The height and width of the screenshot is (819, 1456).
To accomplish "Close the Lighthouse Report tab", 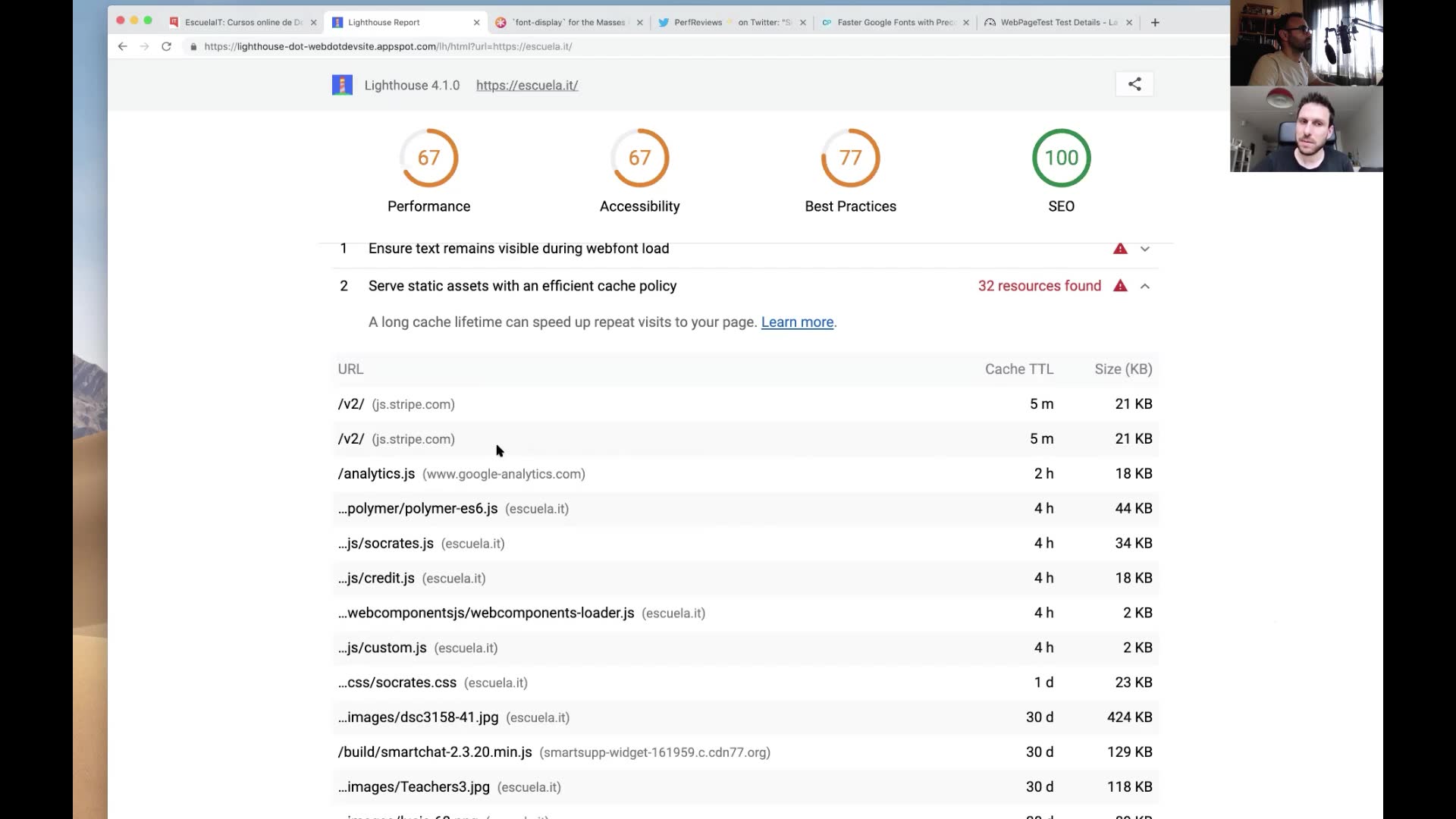I will [476, 23].
